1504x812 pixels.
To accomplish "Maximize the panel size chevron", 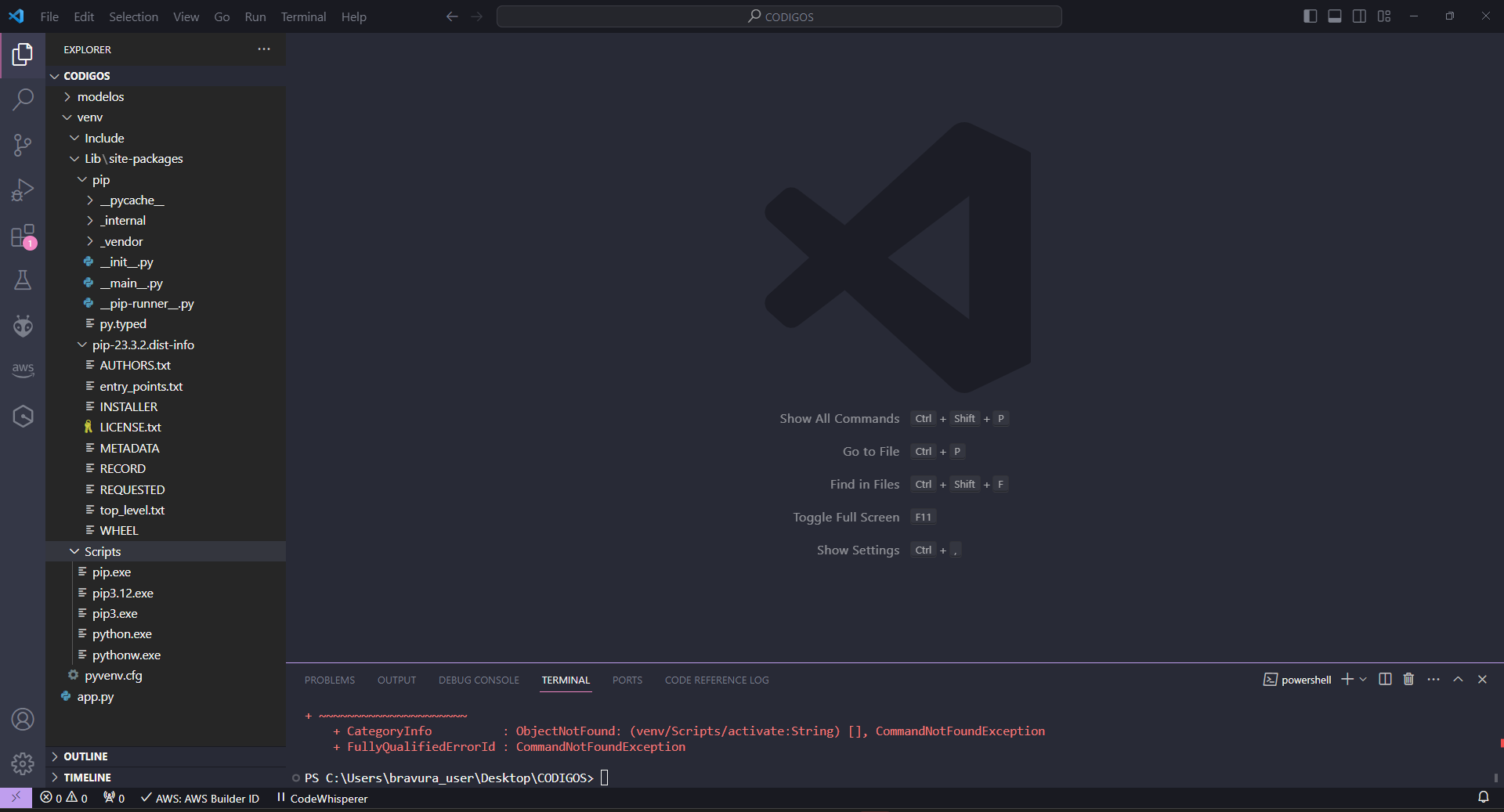I will pyautogui.click(x=1458, y=679).
